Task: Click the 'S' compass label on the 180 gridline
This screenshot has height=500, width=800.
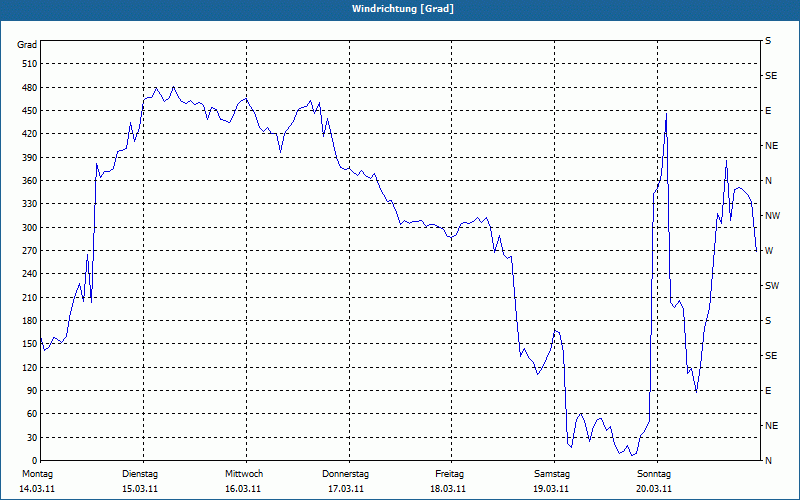Action: tap(768, 321)
